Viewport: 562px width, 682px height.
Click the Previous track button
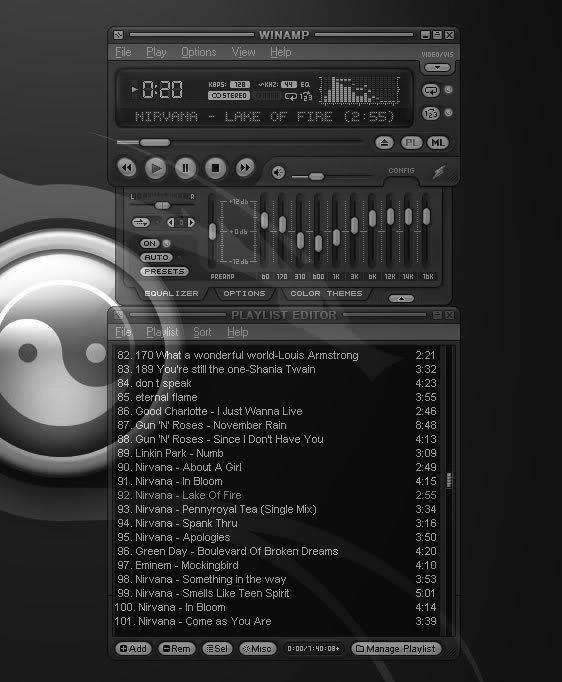coord(127,168)
